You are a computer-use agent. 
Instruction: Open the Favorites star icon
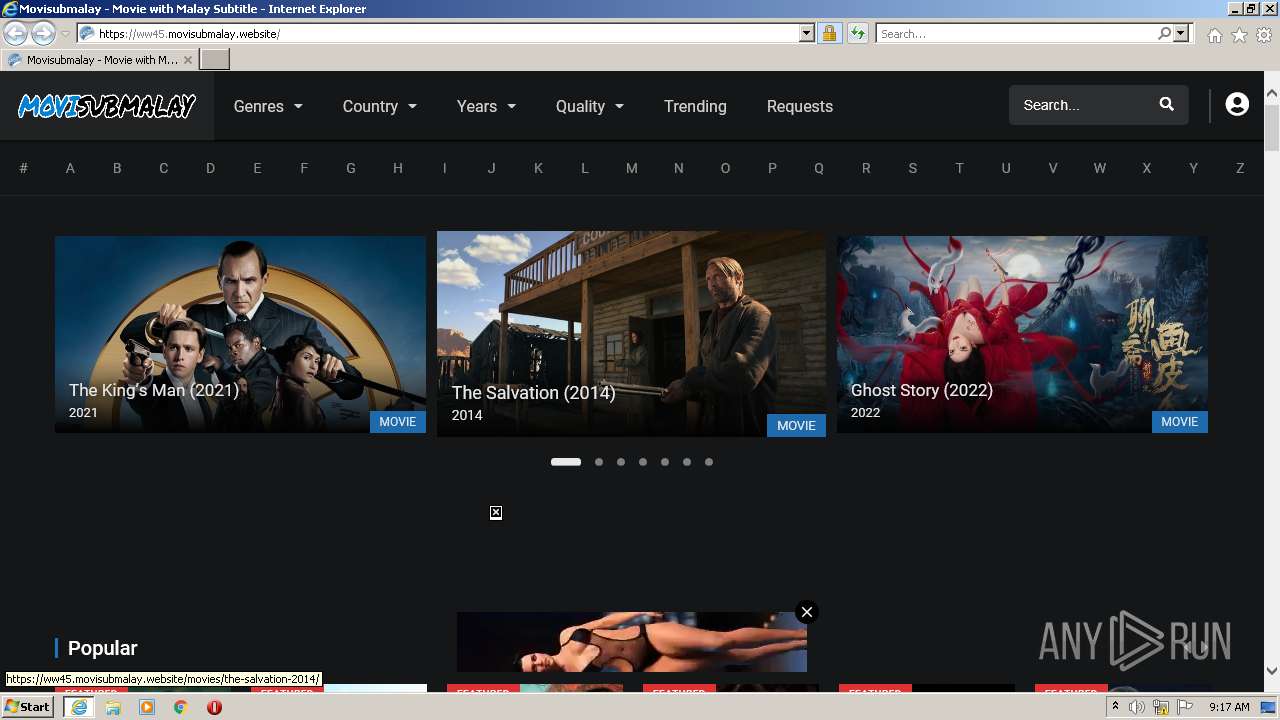[1239, 35]
